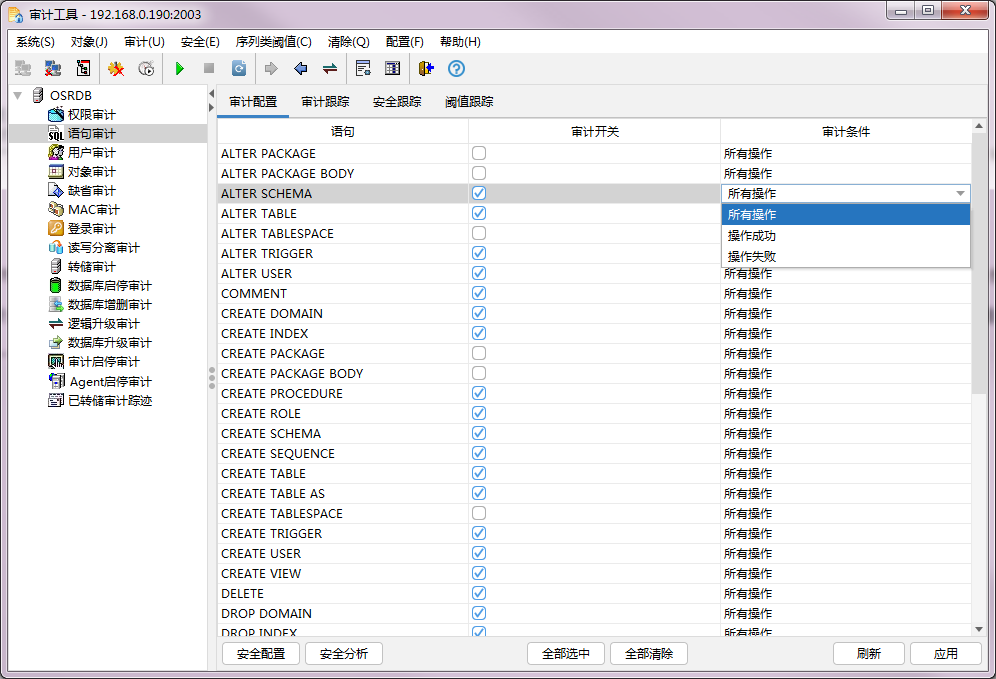The image size is (996, 679).
Task: Click the exit door toolbar icon
Action: pyautogui.click(x=426, y=69)
